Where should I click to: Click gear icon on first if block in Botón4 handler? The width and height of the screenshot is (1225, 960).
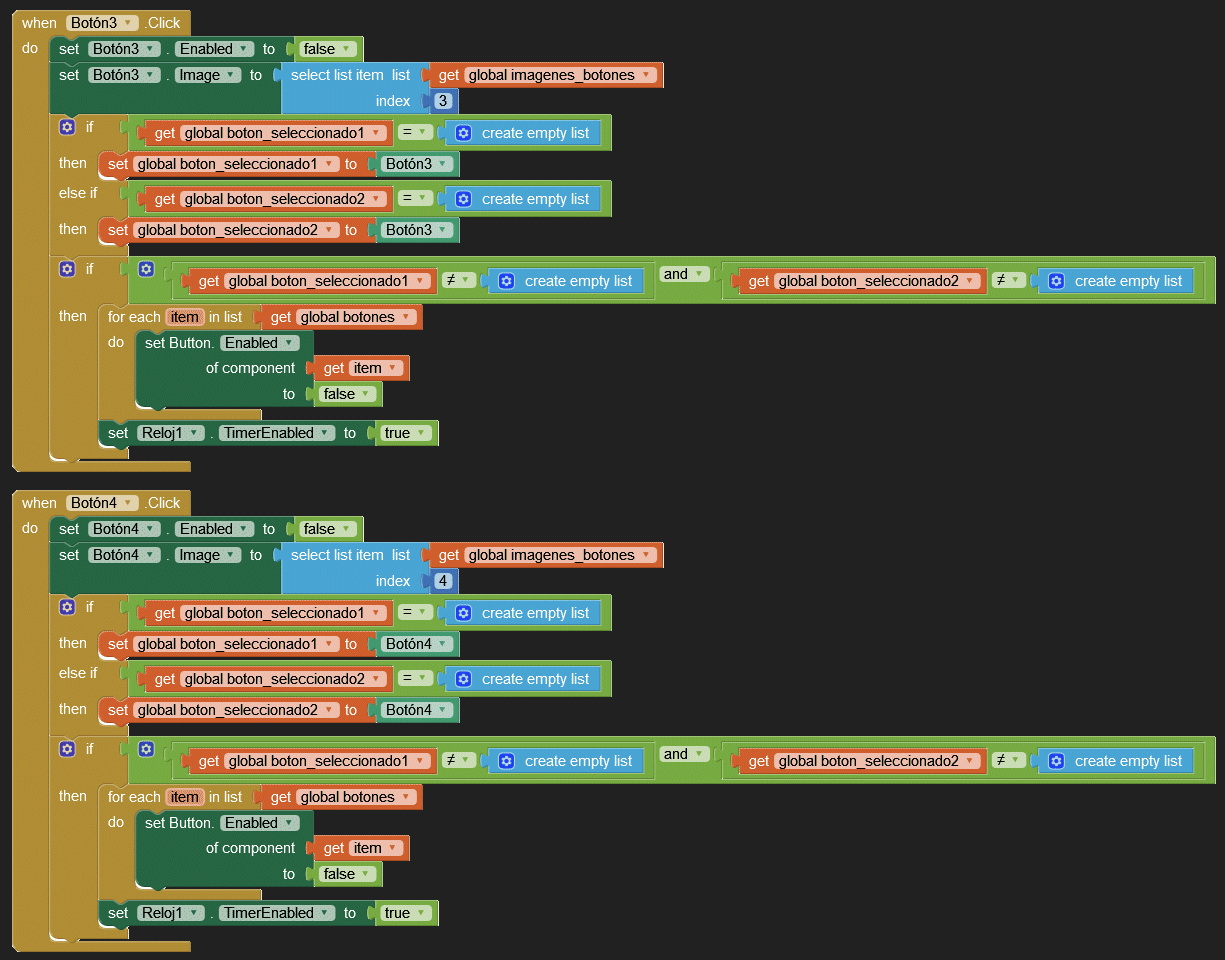click(x=67, y=607)
